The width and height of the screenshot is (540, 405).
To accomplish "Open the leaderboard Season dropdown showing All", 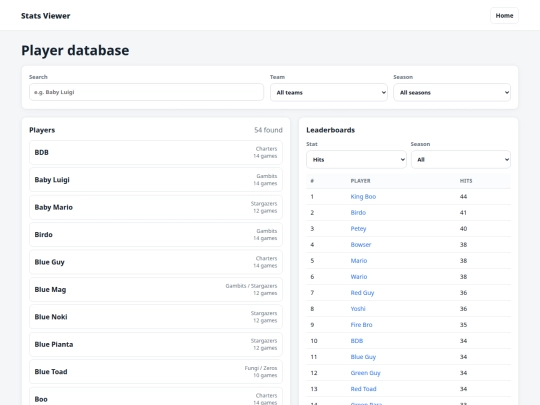I will 461,159.
